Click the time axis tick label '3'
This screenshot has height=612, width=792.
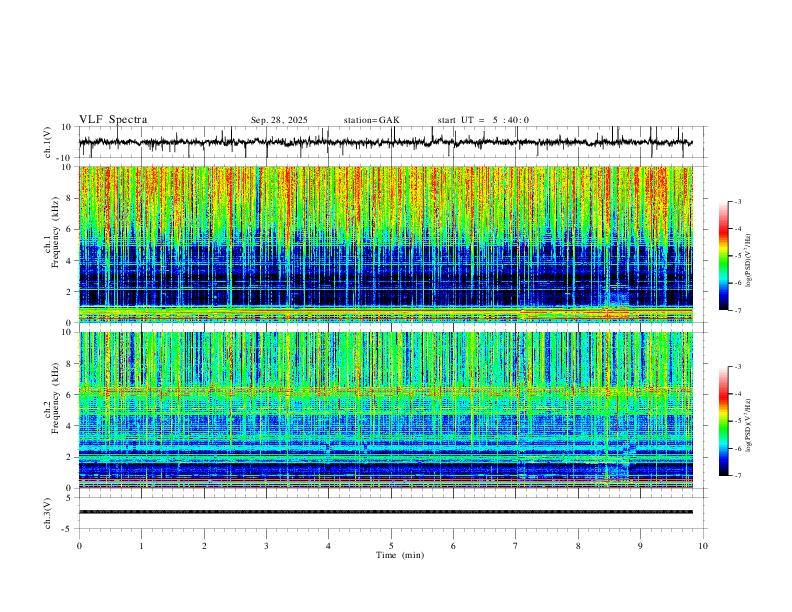coord(266,546)
